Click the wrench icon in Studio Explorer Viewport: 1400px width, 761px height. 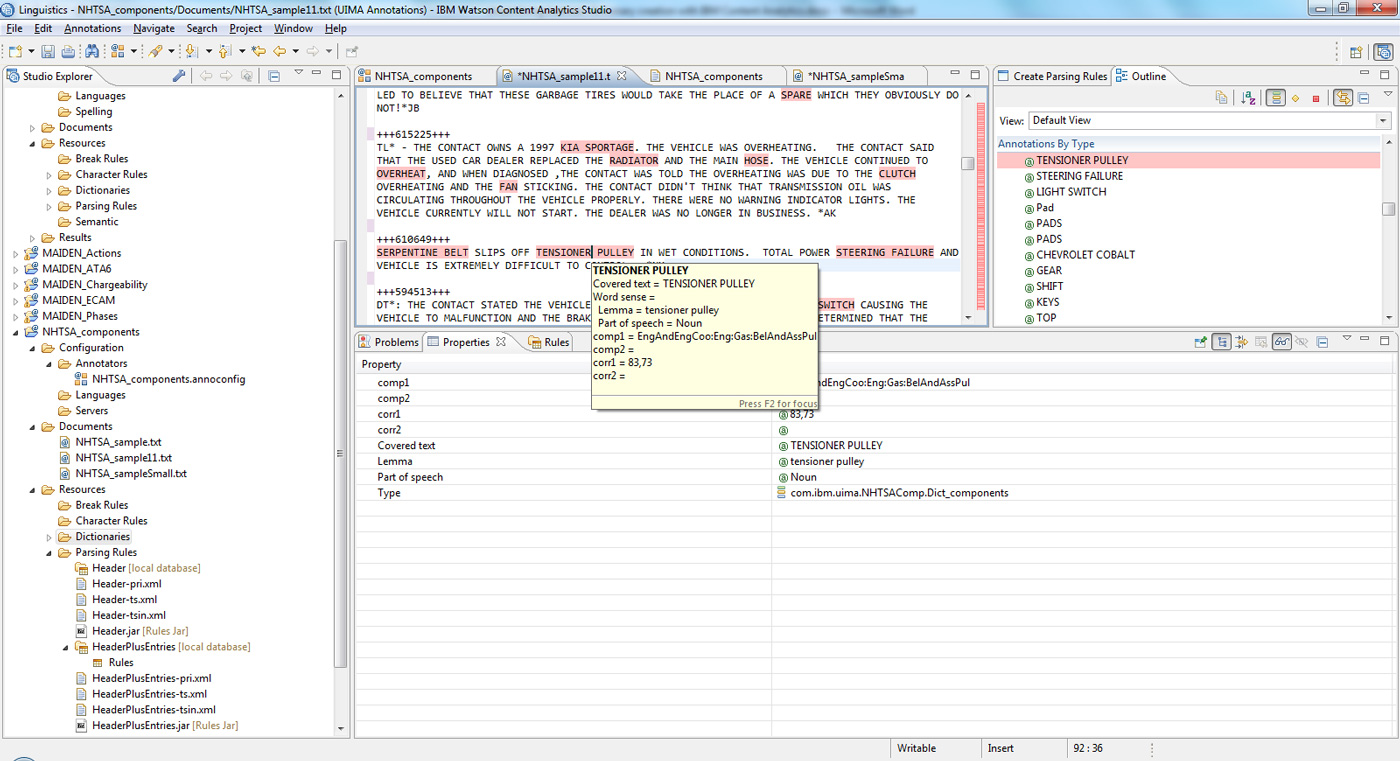coord(179,76)
